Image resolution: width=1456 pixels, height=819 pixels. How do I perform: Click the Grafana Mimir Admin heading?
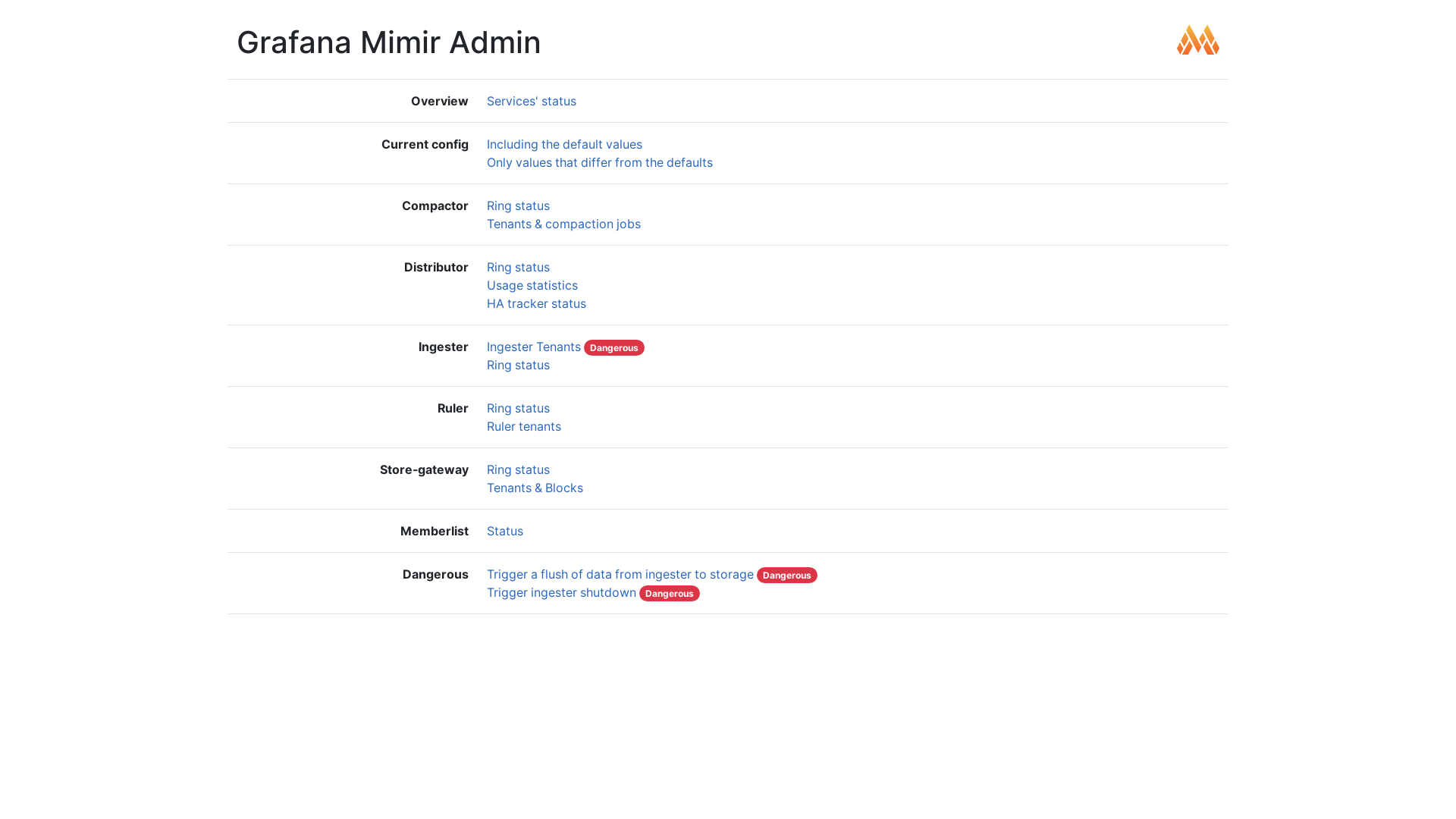[389, 42]
